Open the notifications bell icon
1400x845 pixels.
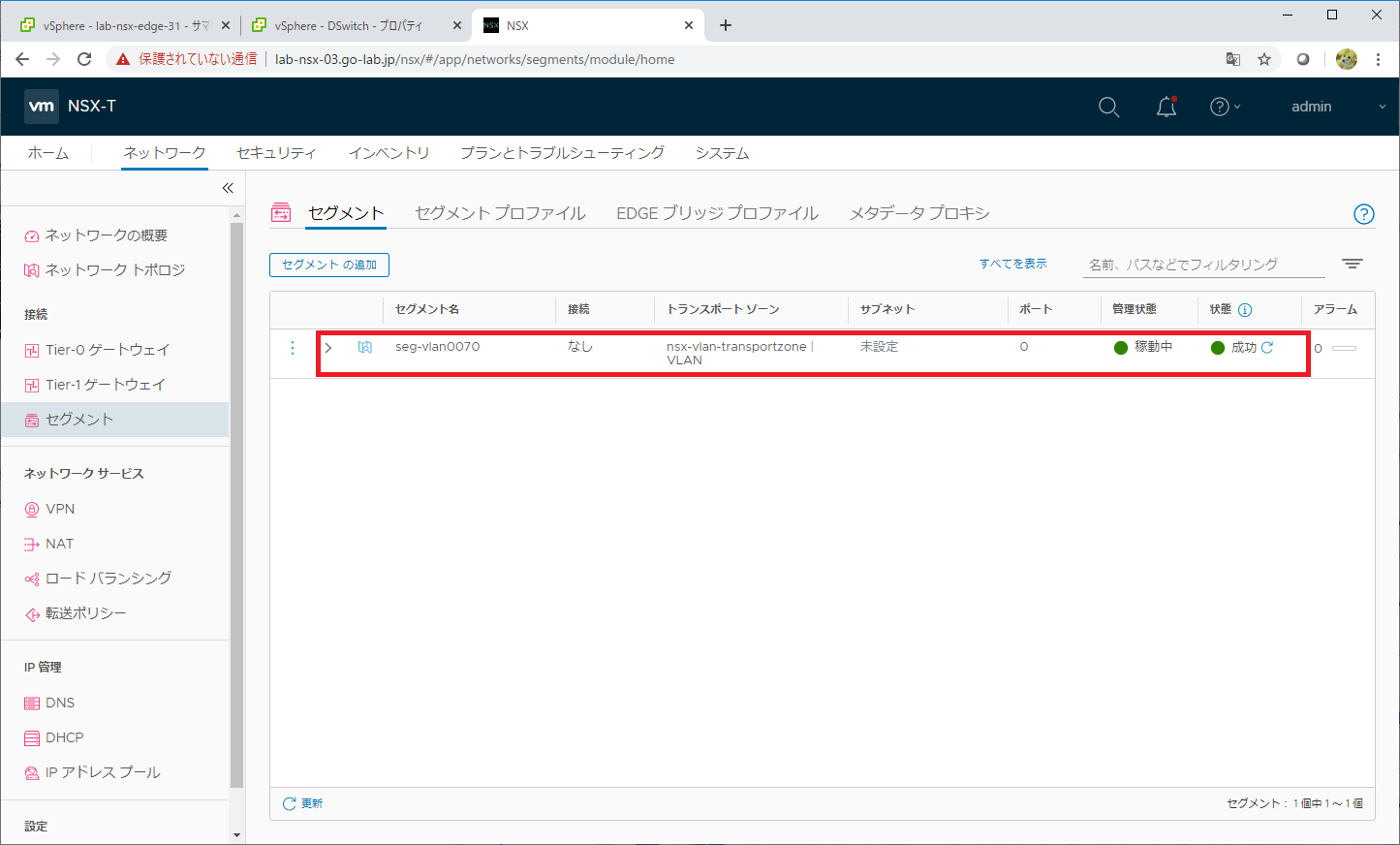1167,107
